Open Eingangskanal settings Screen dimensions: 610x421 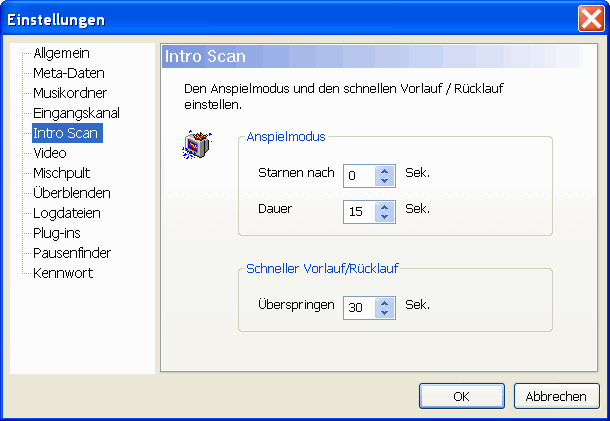coord(76,113)
